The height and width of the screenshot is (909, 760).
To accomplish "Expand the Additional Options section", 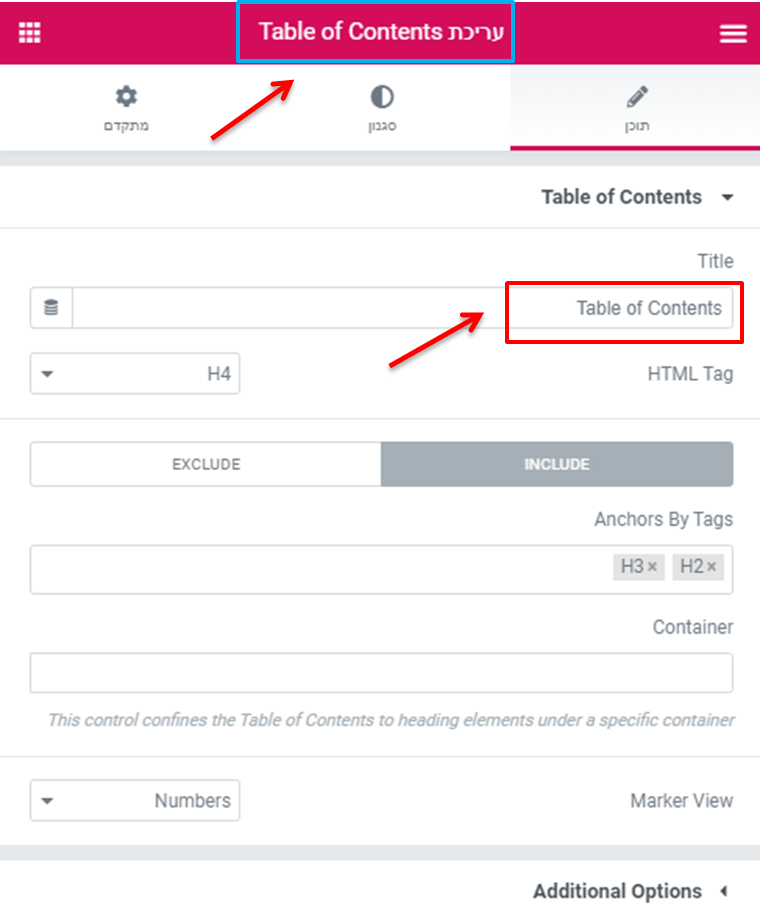I will click(631, 891).
